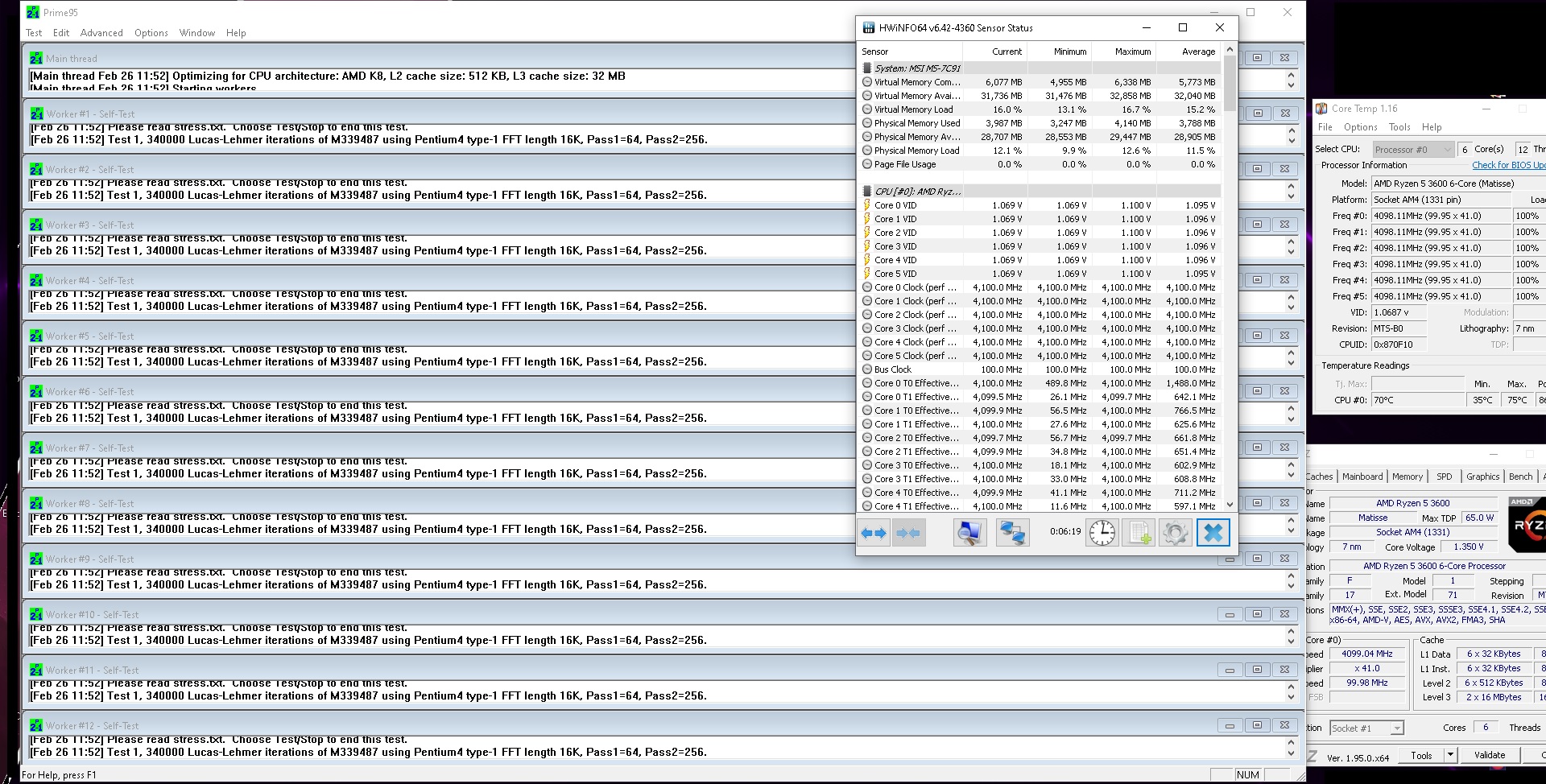Select the Core 3 VID sensor row

tap(1040, 246)
